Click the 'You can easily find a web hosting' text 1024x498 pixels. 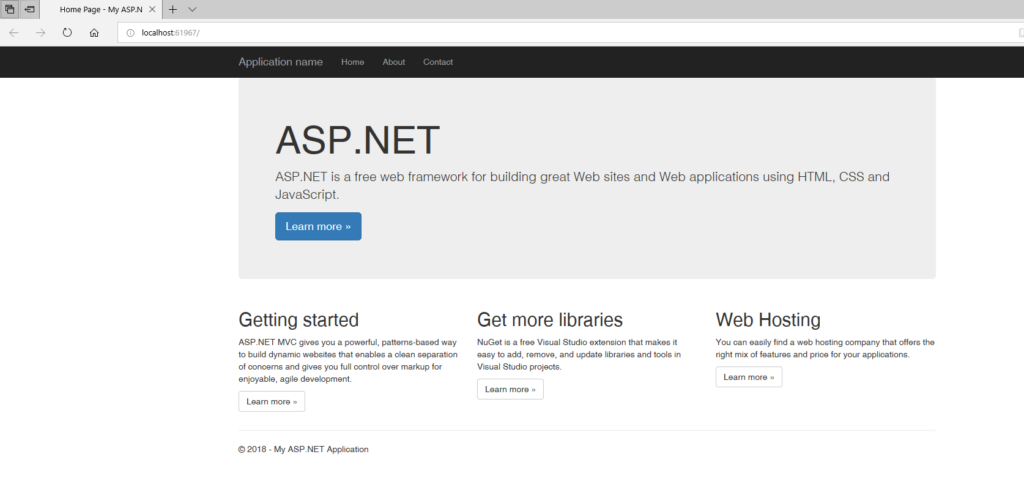[x=825, y=348]
